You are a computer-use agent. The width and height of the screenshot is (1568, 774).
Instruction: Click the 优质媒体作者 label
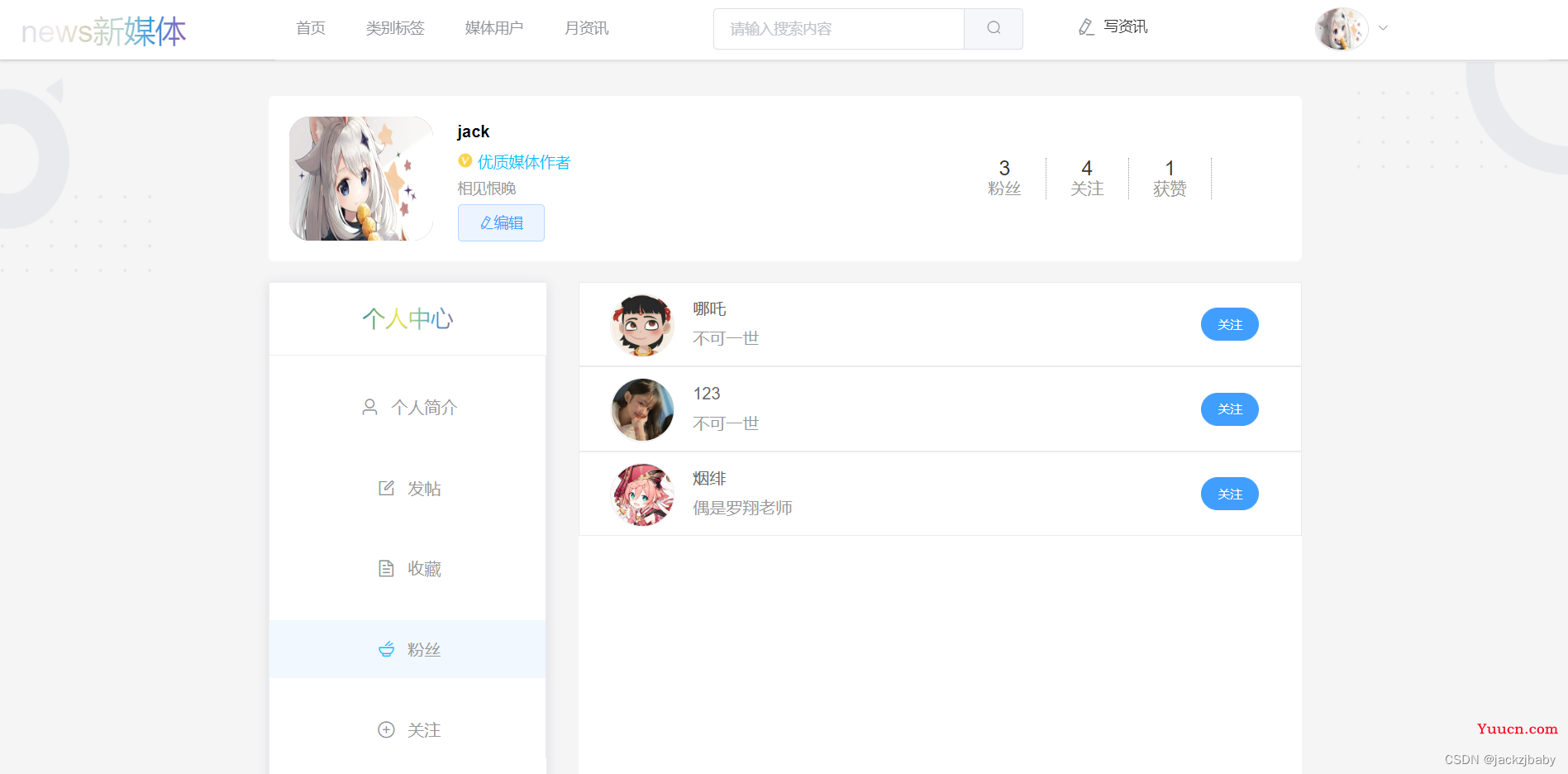click(524, 162)
